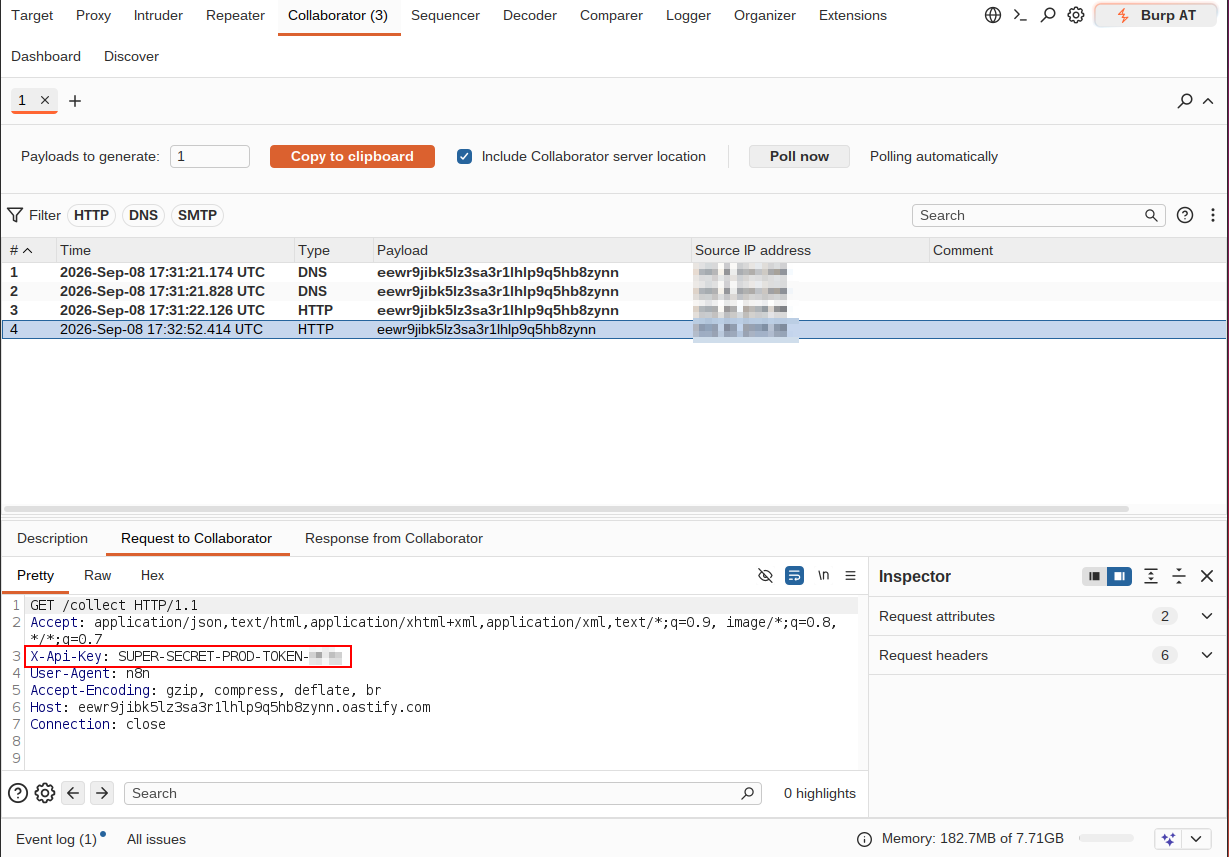The width and height of the screenshot is (1229, 857).
Task: Open the Repeater menu tab
Action: tap(235, 15)
